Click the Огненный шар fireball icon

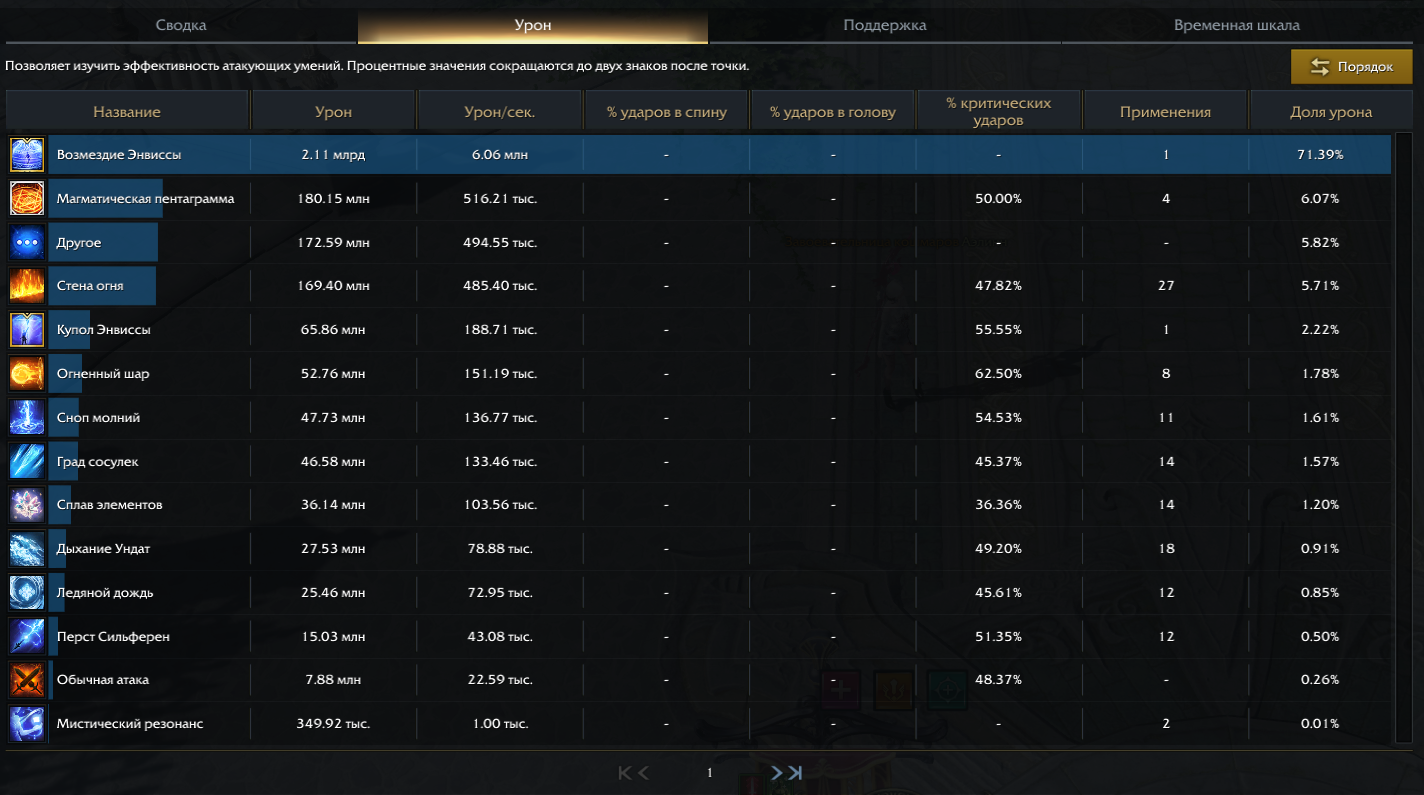click(25, 372)
